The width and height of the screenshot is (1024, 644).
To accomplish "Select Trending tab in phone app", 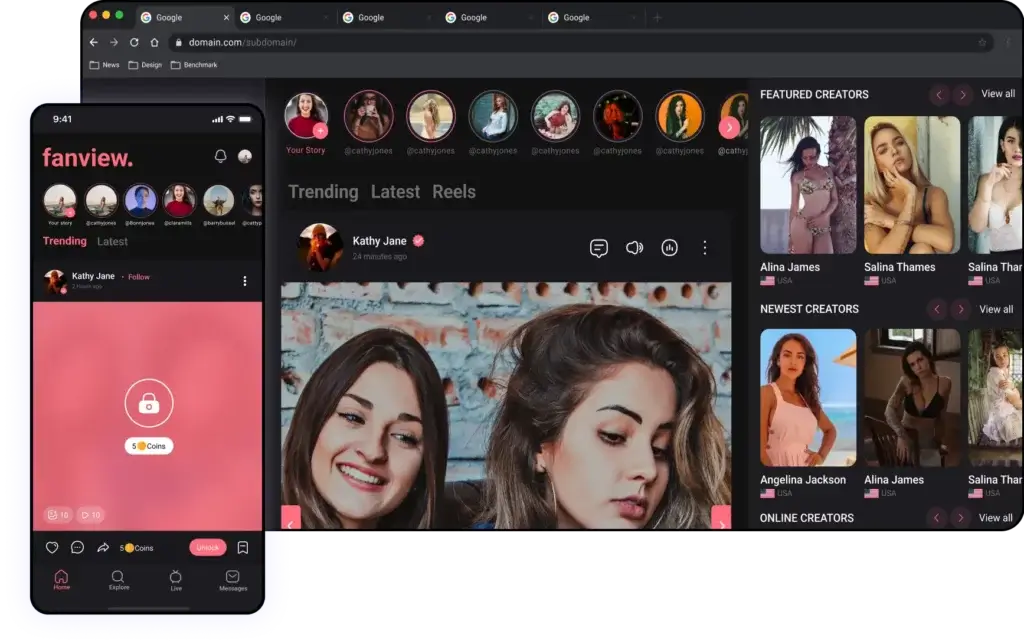I will point(65,241).
